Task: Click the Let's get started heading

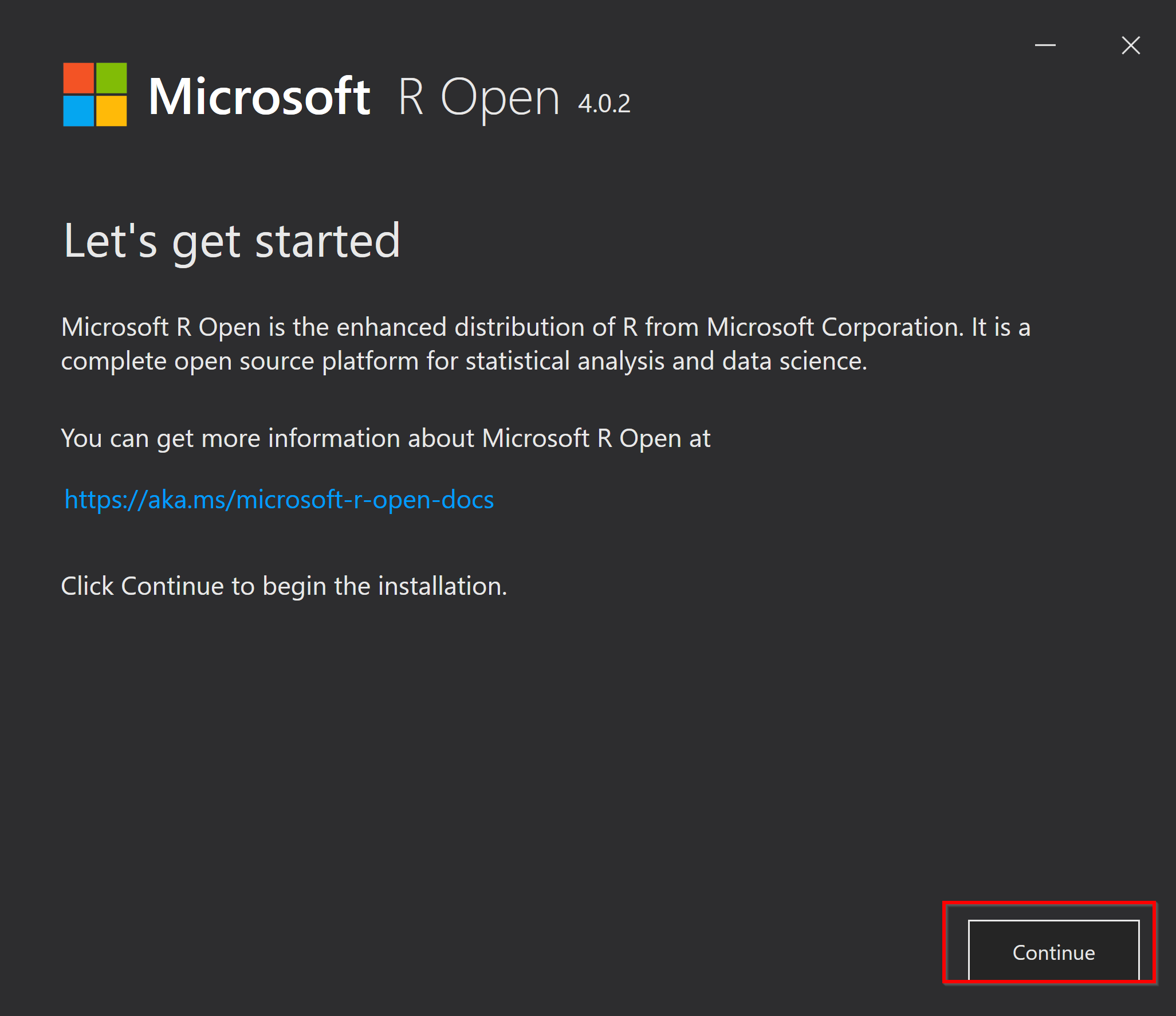Action: click(231, 242)
